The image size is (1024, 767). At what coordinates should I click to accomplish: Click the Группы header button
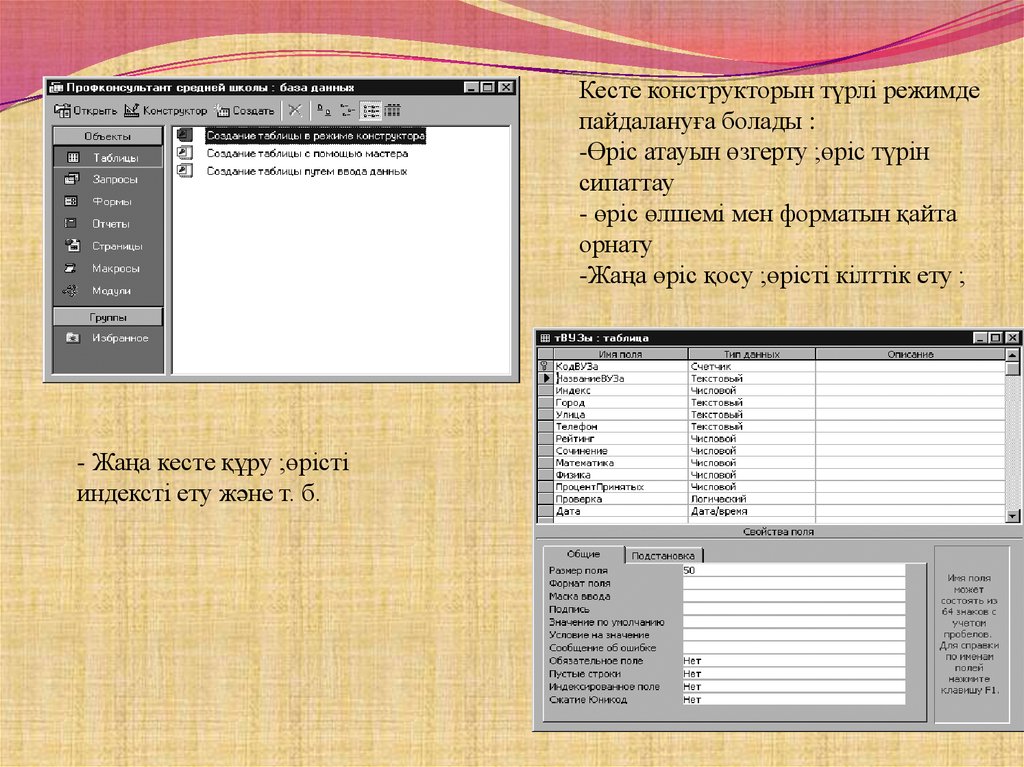[x=108, y=317]
